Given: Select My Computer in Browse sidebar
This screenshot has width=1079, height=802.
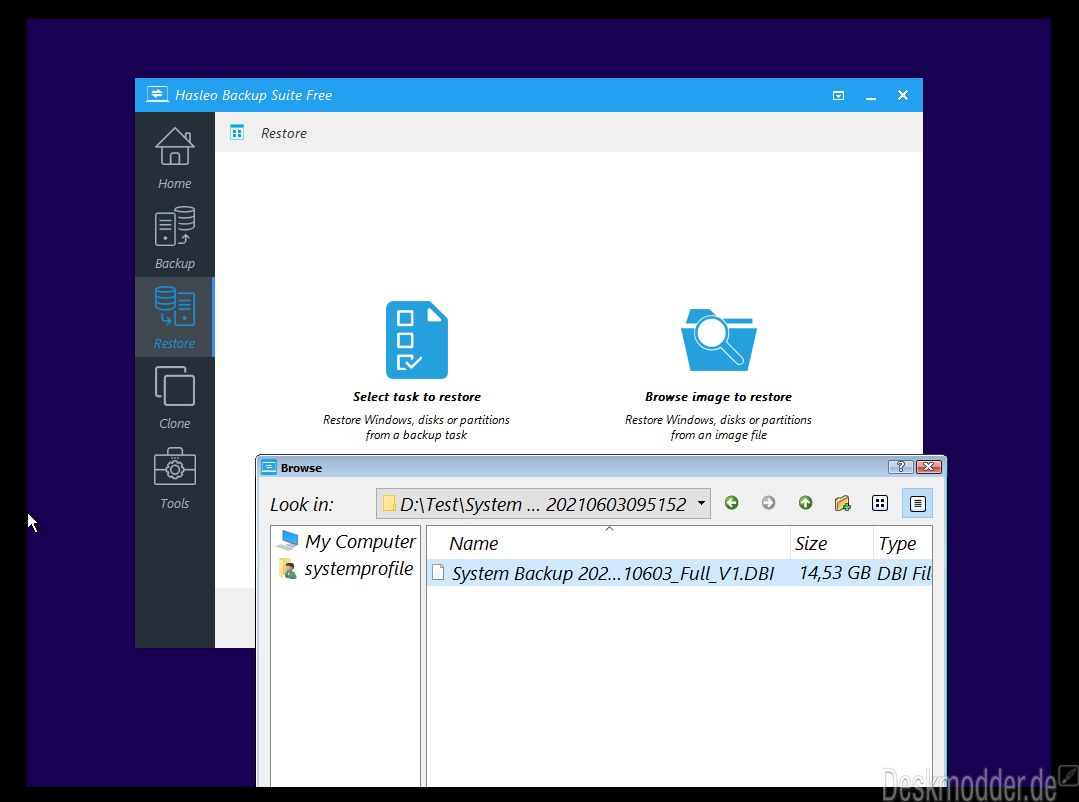Looking at the screenshot, I should click(x=345, y=541).
